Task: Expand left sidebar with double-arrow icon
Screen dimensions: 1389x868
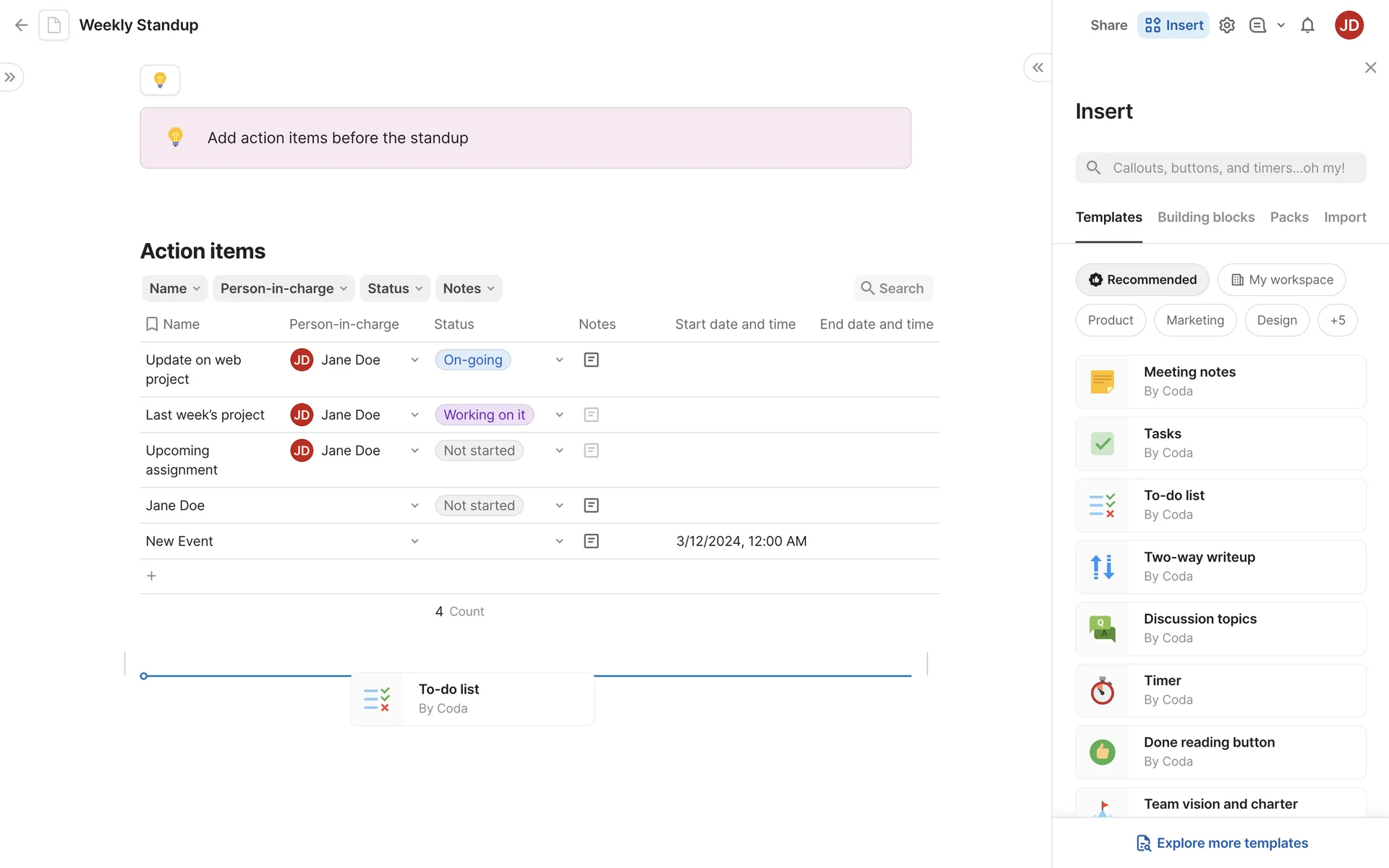Action: pos(10,77)
